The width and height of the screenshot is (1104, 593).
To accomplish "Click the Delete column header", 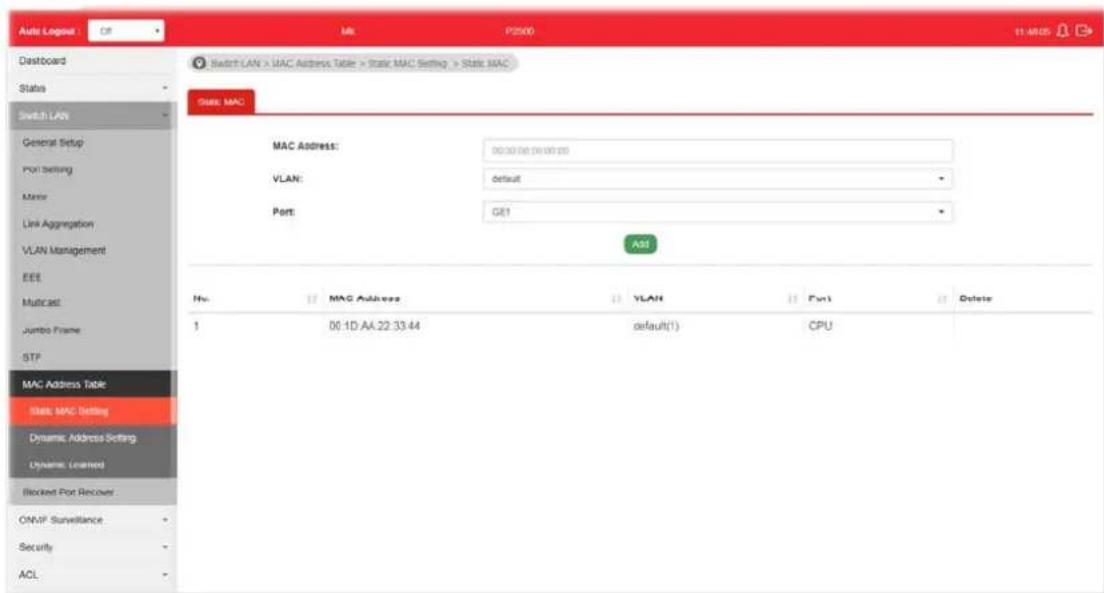I will click(975, 299).
